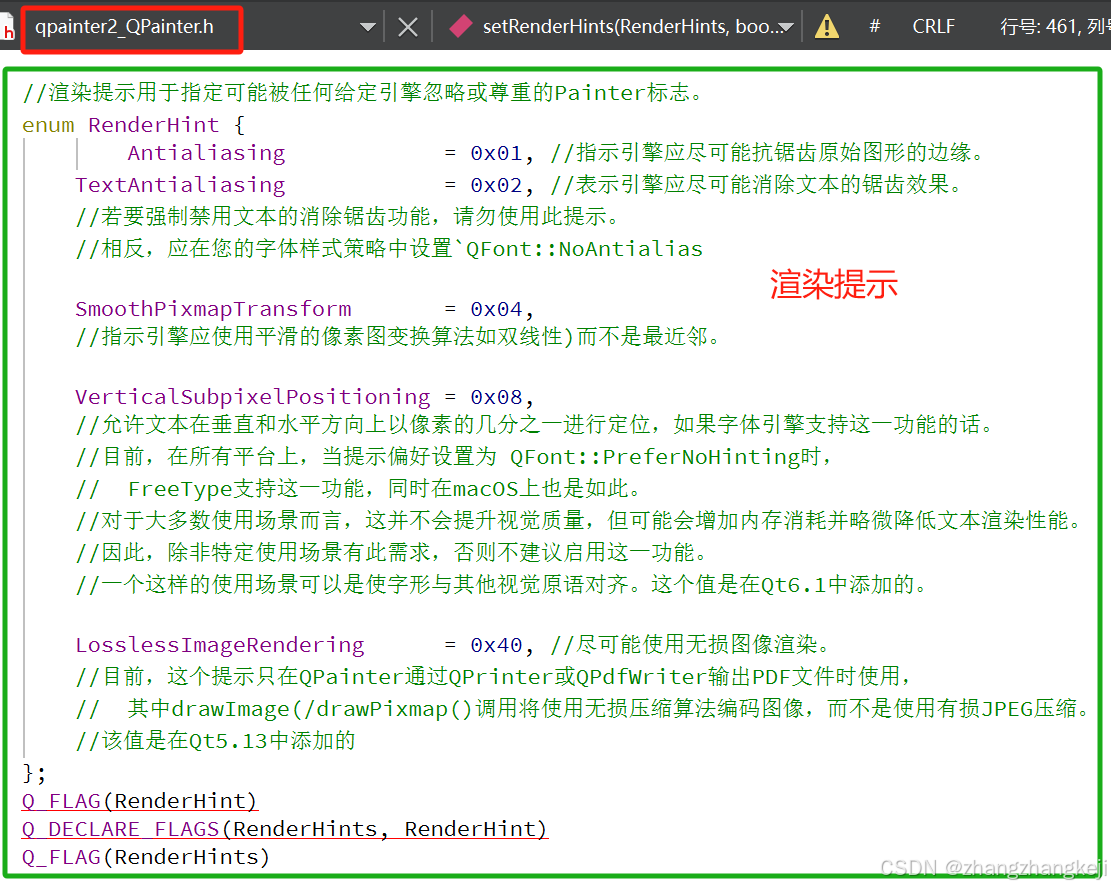Select the qpainter2_QPainter.h file name

(124, 27)
